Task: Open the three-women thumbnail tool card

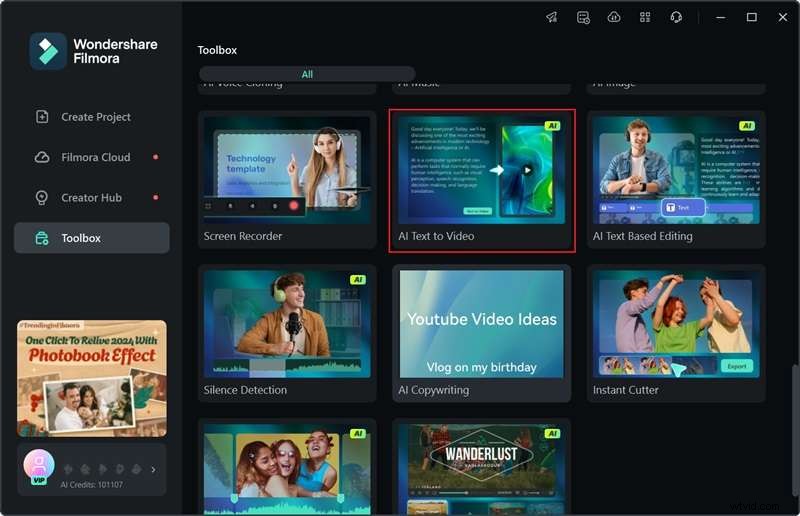Action: [x=287, y=467]
